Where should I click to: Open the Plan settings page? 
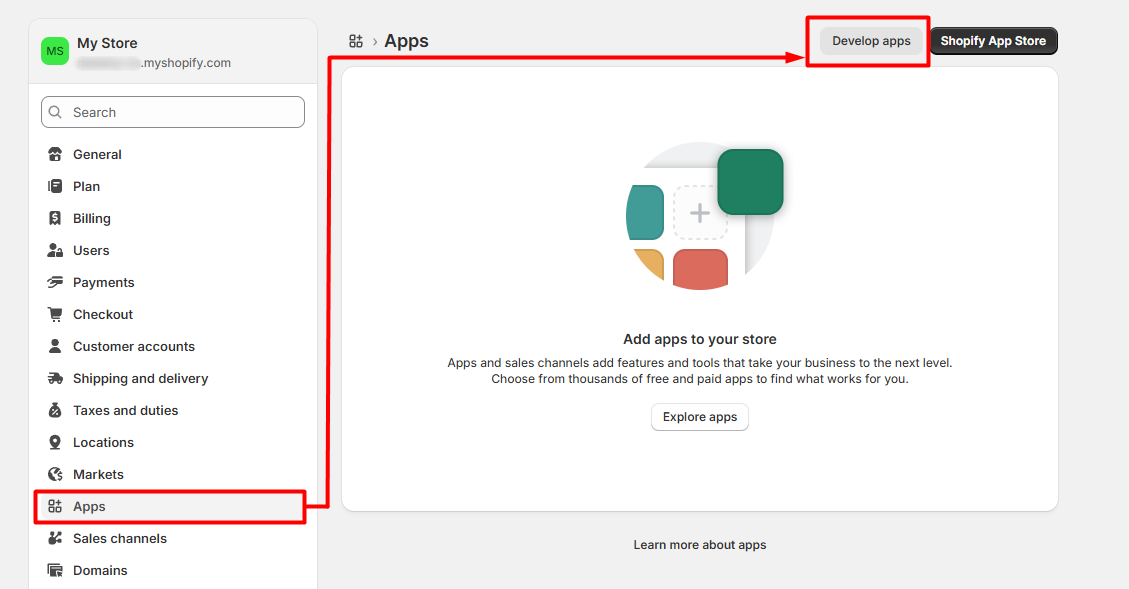point(86,187)
